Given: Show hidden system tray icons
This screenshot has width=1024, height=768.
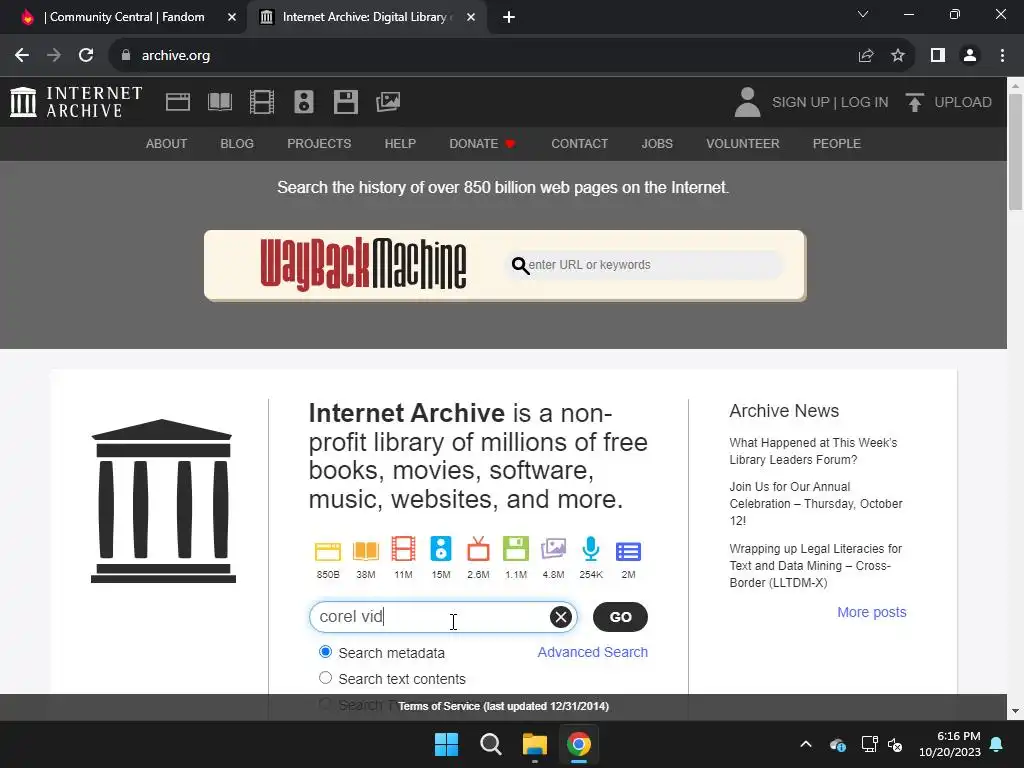Looking at the screenshot, I should pyautogui.click(x=806, y=744).
